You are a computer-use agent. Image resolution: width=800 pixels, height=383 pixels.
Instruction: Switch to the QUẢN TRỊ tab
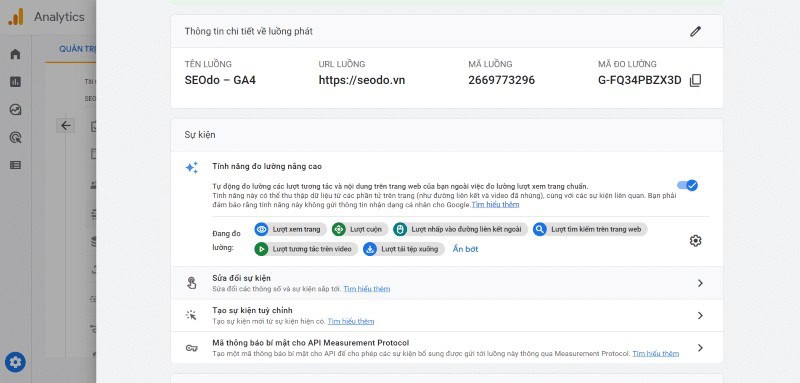click(x=78, y=49)
